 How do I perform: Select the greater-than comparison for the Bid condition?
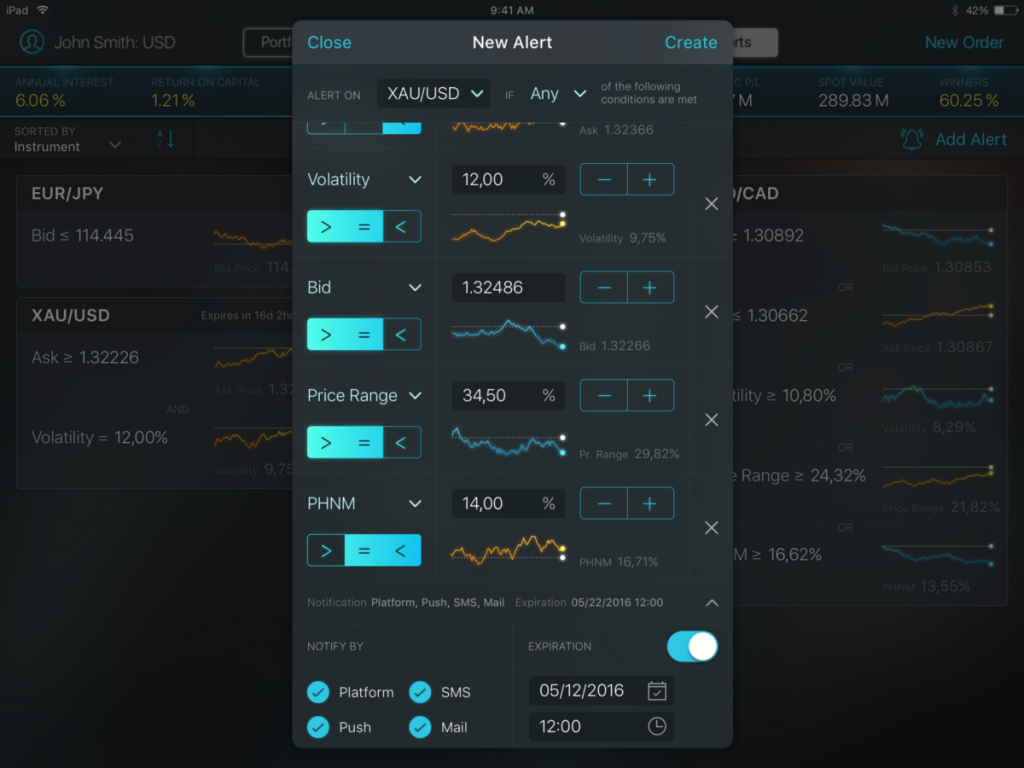tap(324, 334)
